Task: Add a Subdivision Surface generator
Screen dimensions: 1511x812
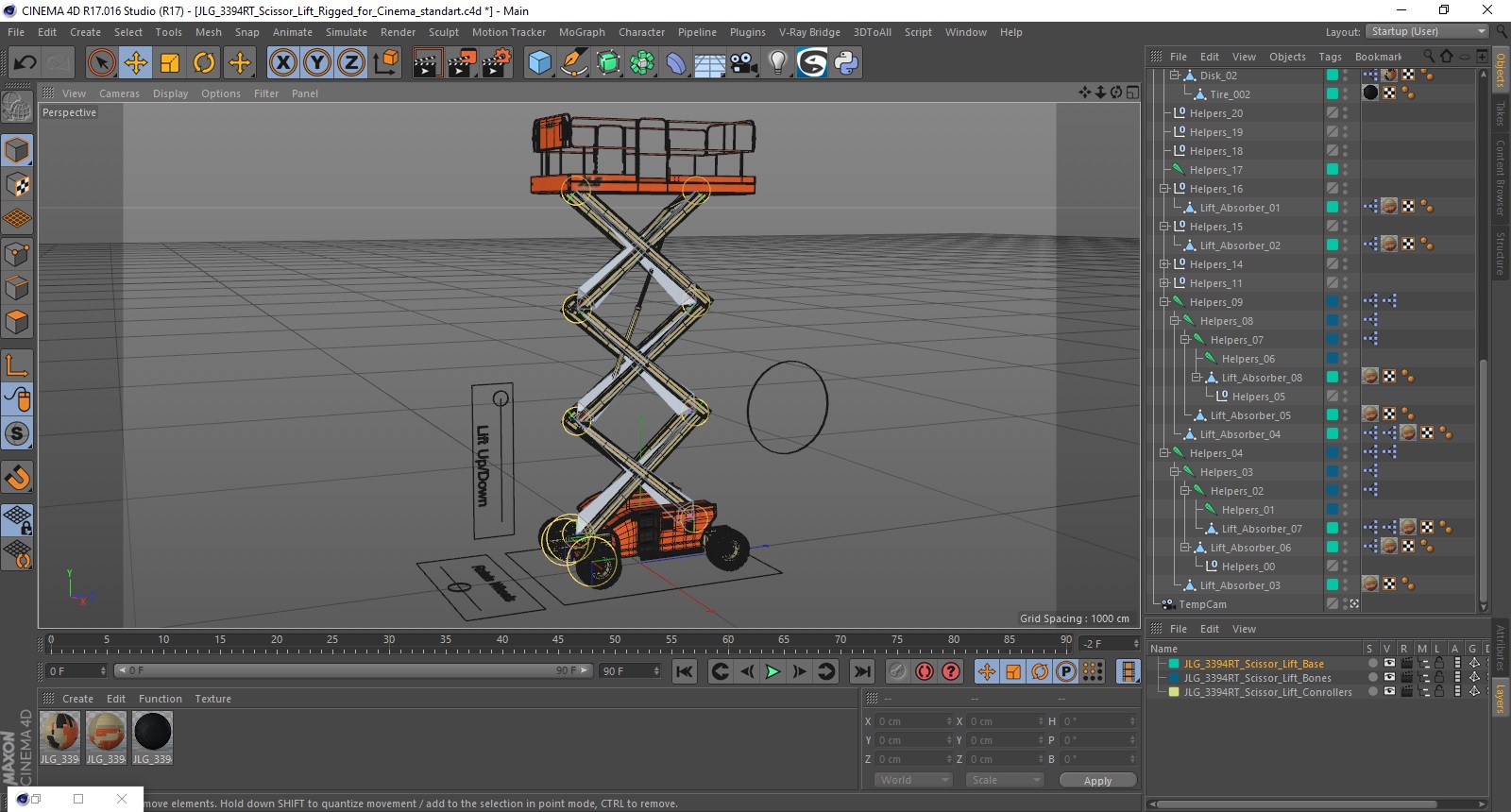Action: click(608, 63)
